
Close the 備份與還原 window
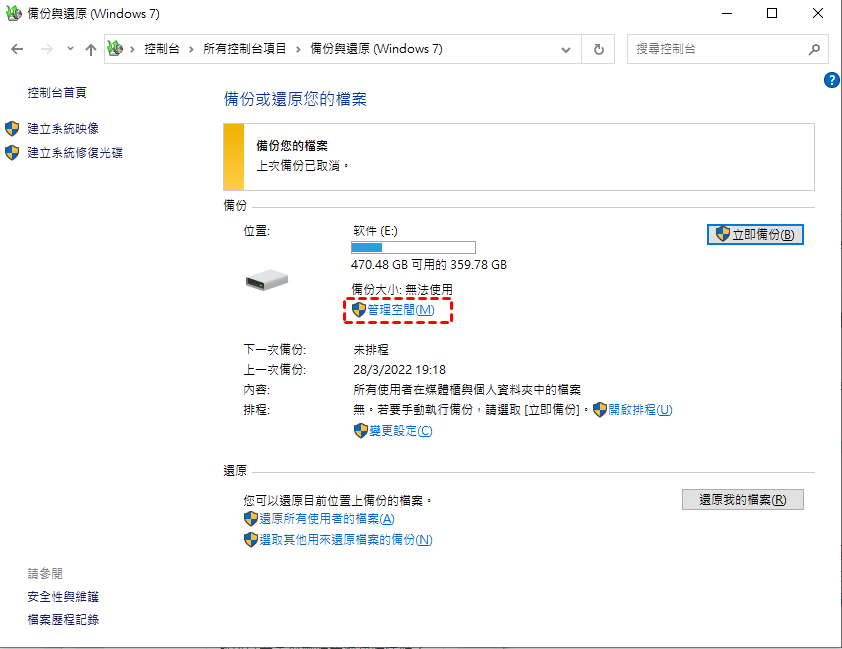(818, 13)
